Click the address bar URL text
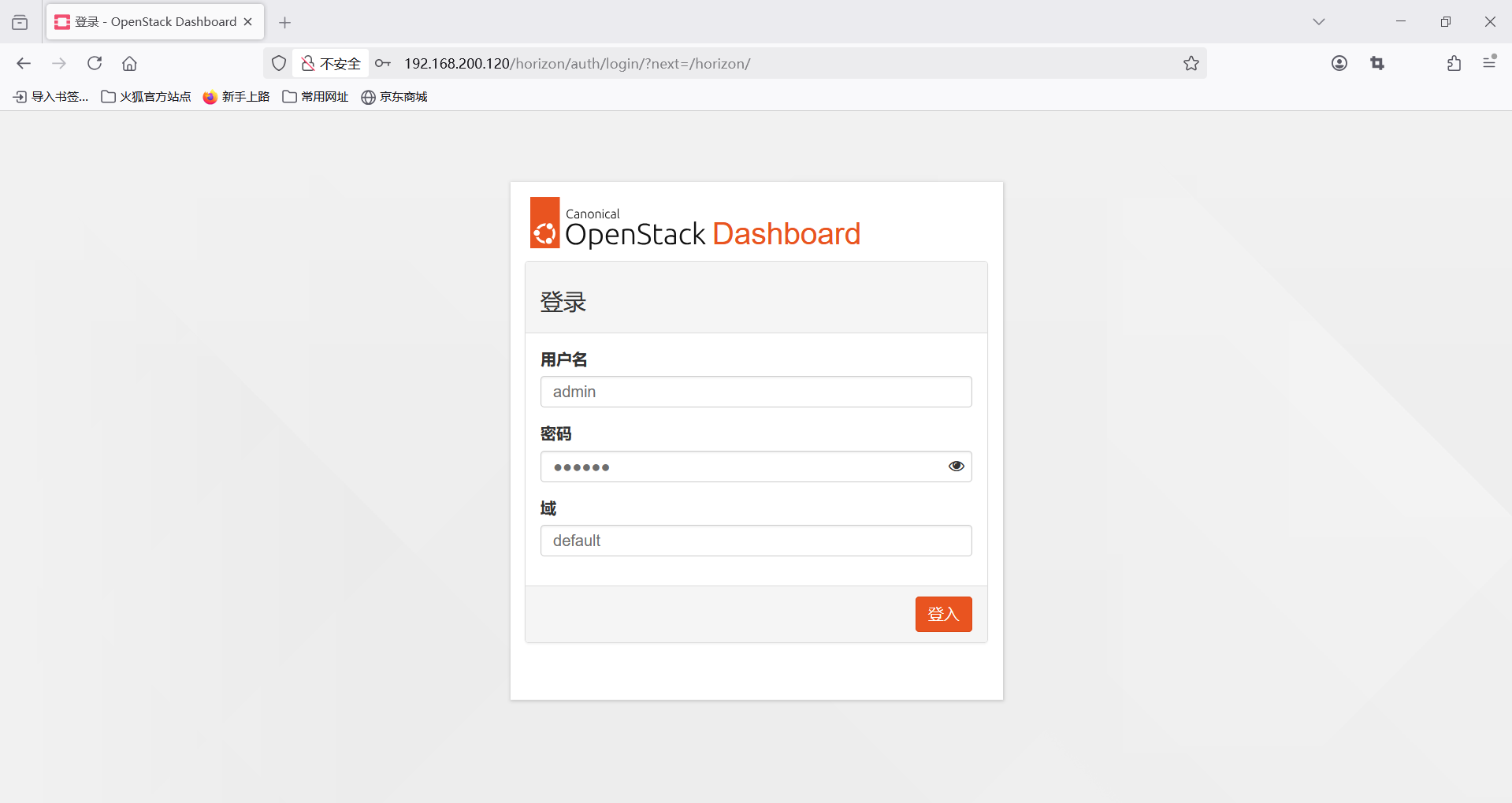 pyautogui.click(x=577, y=64)
